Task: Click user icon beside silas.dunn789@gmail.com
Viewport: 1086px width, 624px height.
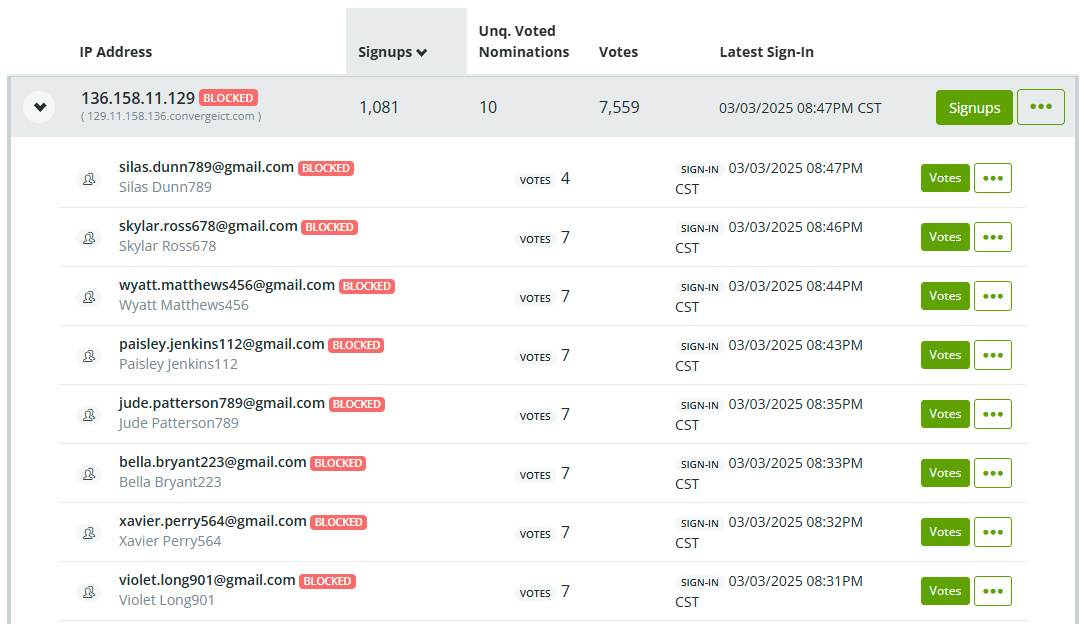Action: coord(89,179)
